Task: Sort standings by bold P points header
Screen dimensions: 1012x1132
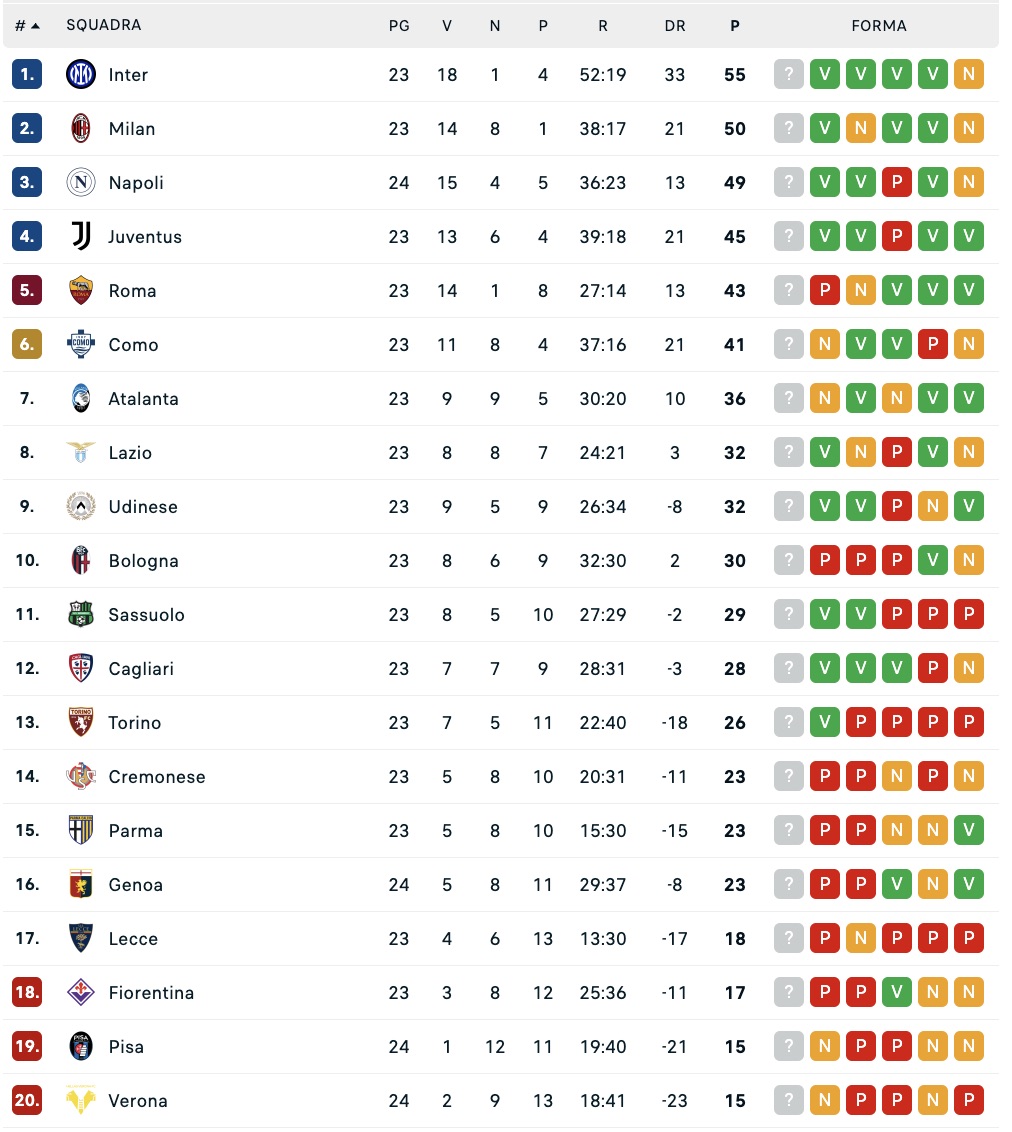Action: click(735, 26)
